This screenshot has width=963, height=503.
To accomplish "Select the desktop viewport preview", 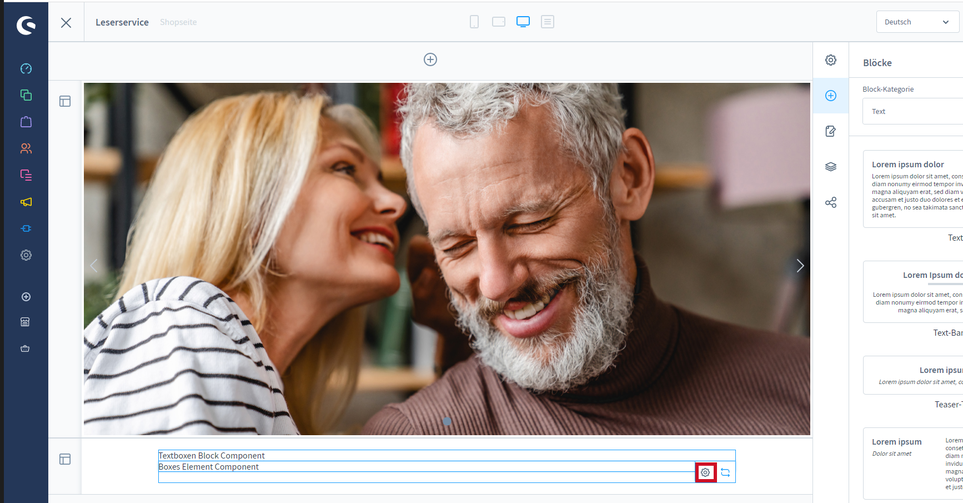I will (x=523, y=22).
